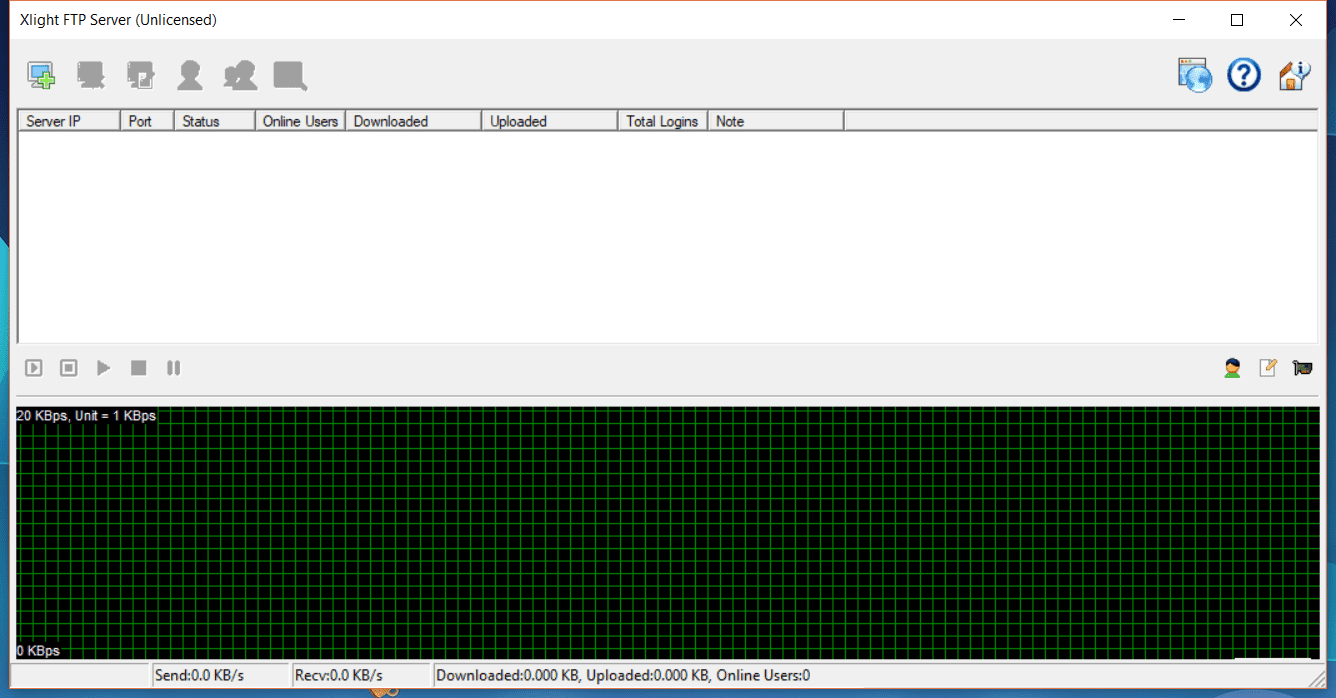Select the Status column header

coord(213,120)
